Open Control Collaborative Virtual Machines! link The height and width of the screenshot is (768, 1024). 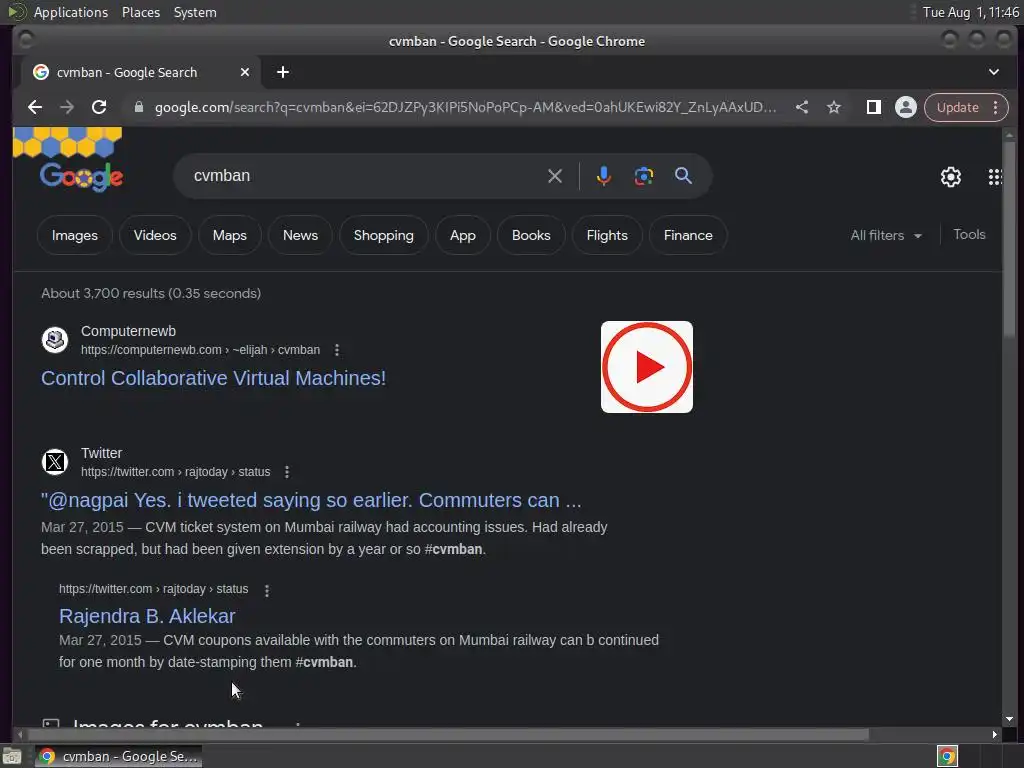click(214, 378)
